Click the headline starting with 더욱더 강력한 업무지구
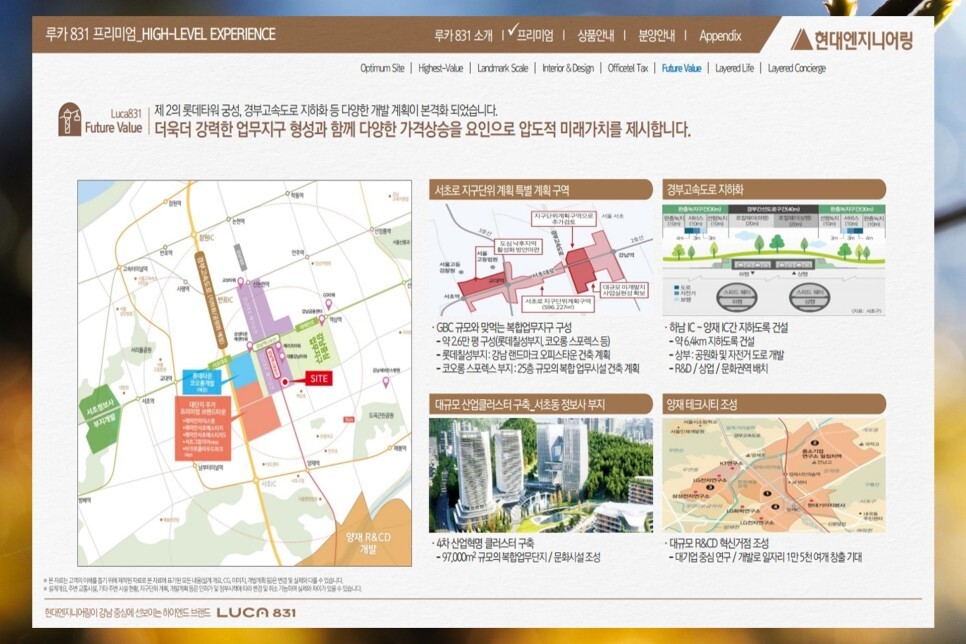 pos(423,129)
